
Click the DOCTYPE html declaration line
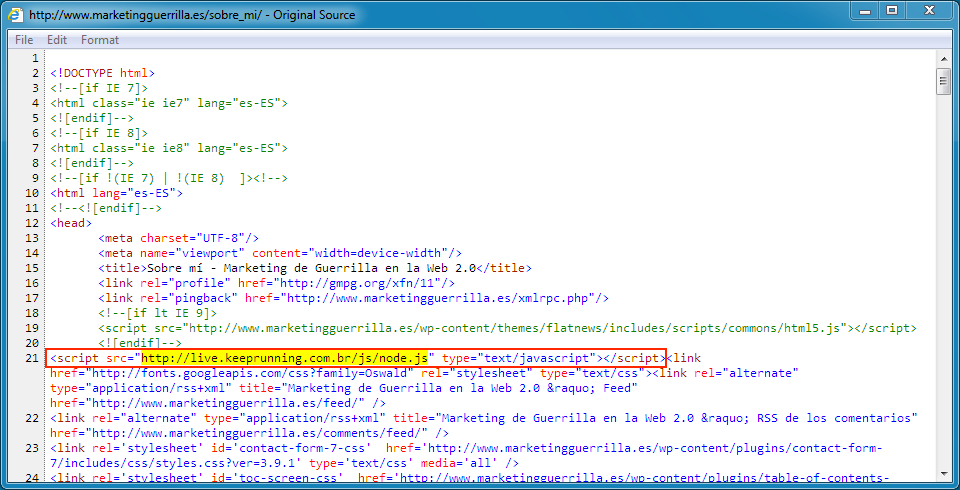[x=103, y=73]
